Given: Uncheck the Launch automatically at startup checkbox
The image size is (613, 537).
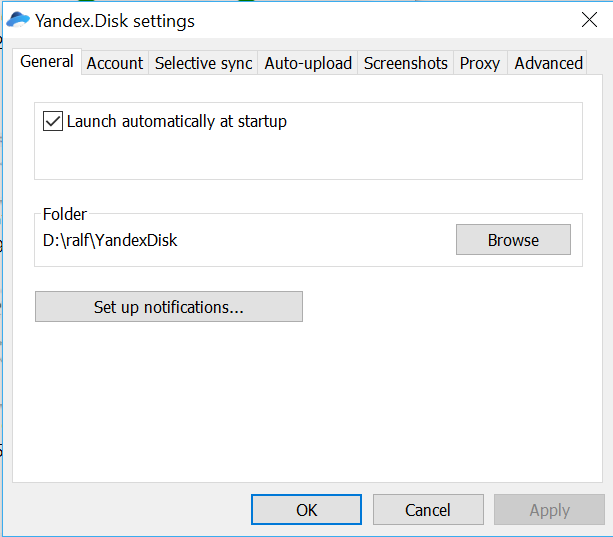Looking at the screenshot, I should tap(53, 121).
